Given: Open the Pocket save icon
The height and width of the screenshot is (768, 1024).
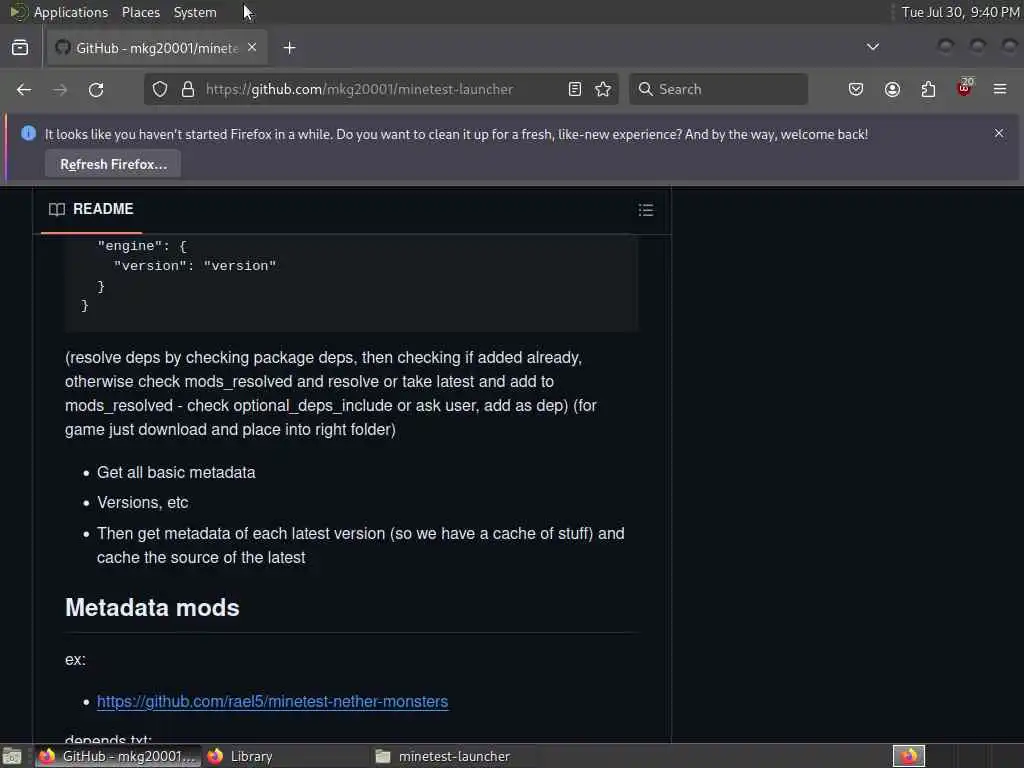Looking at the screenshot, I should click(x=856, y=89).
